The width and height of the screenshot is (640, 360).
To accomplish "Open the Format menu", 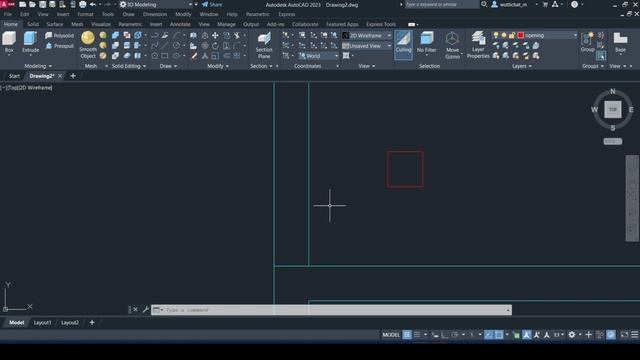I will tap(85, 14).
